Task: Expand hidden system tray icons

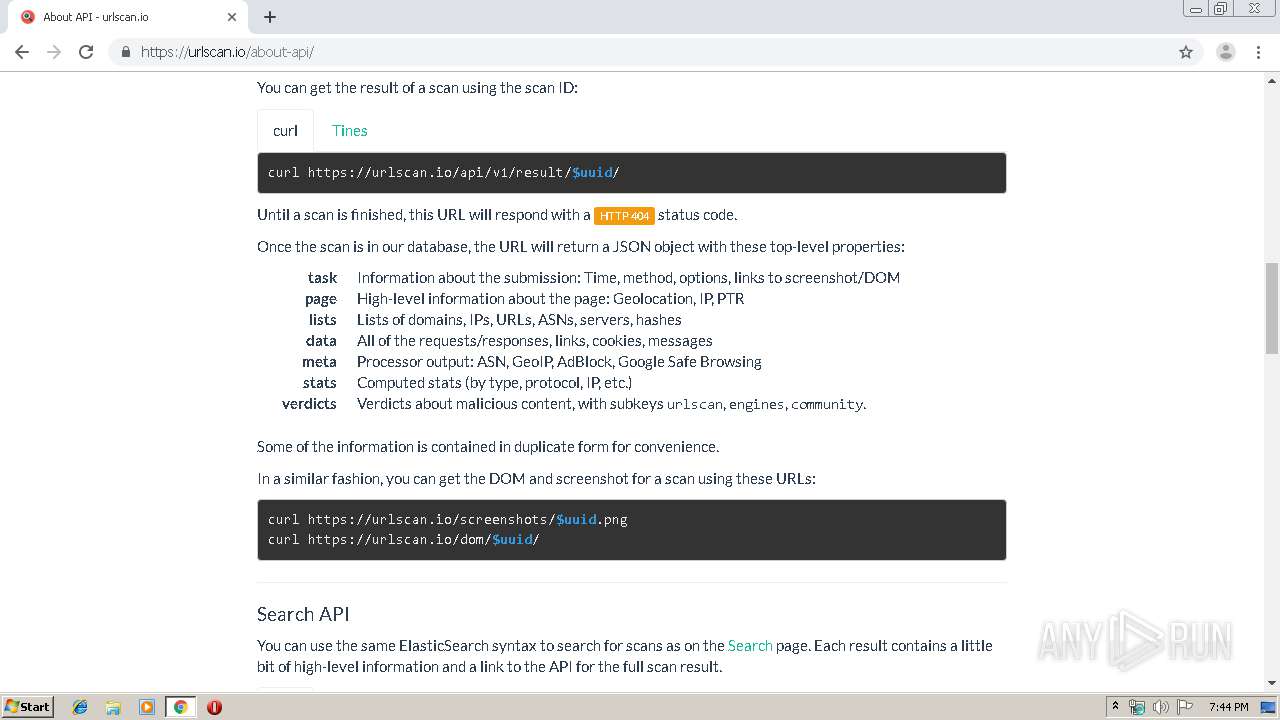Action: tap(1116, 707)
